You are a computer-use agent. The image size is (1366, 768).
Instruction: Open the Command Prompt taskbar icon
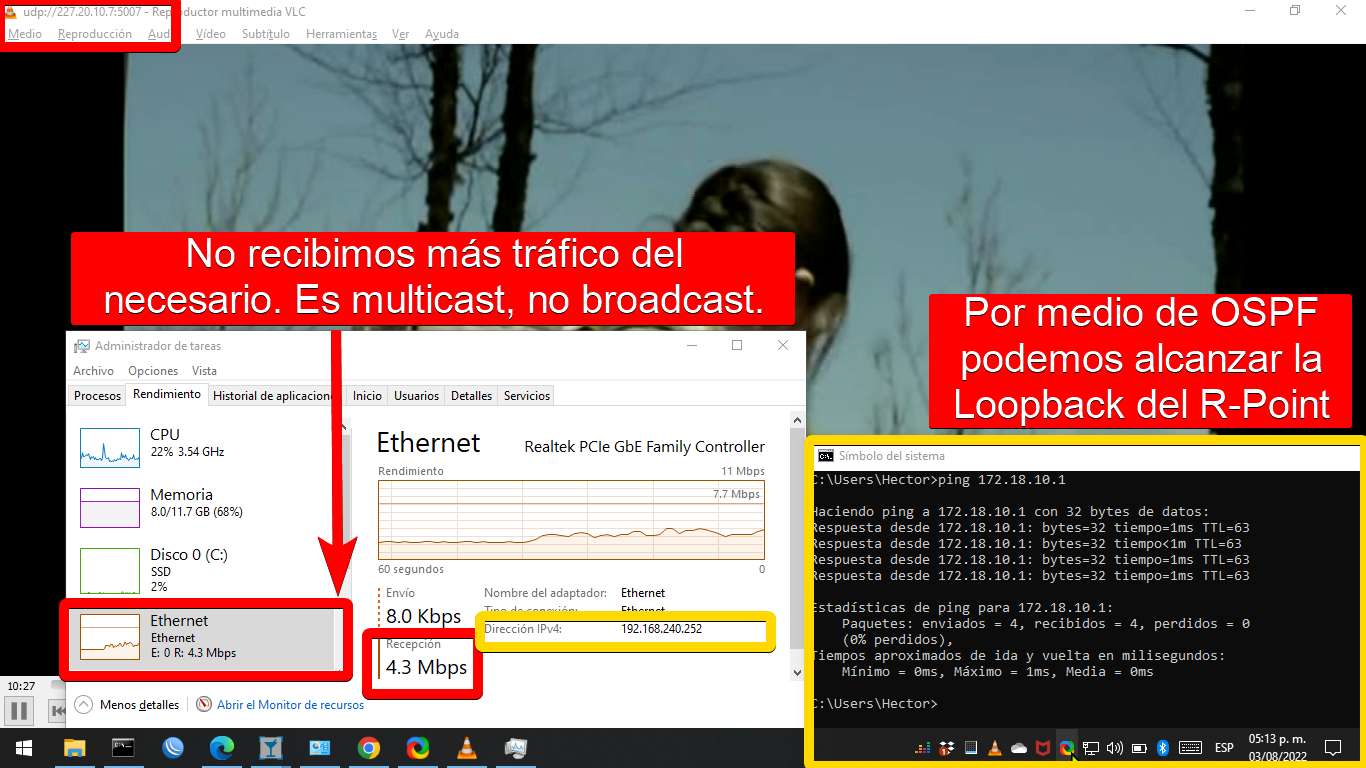124,747
